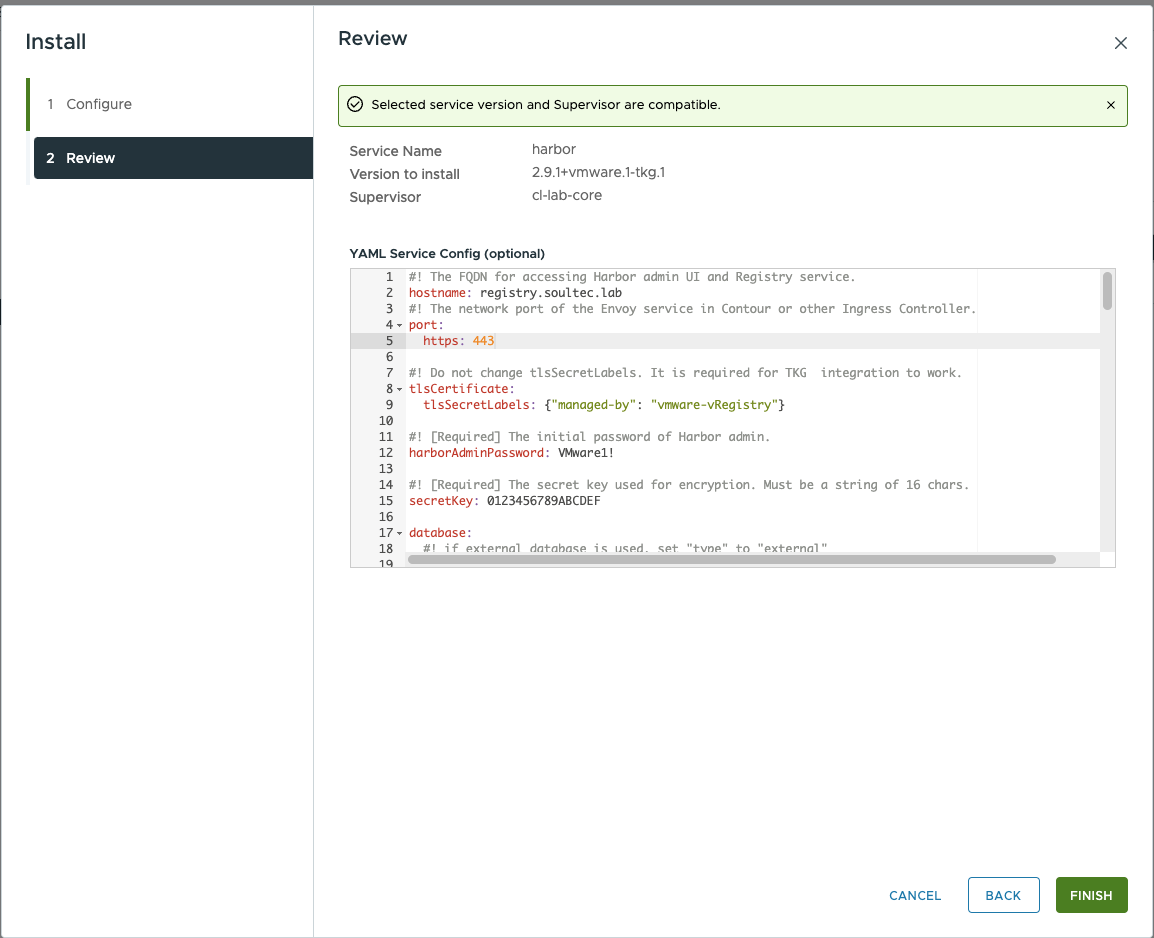Click the initial password comment on line 11
The image size is (1154, 938).
tap(589, 437)
